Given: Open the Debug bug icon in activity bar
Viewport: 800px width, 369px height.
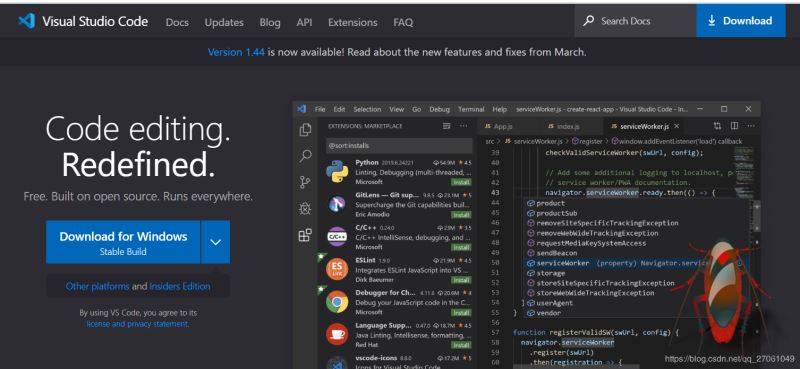Looking at the screenshot, I should 305,208.
